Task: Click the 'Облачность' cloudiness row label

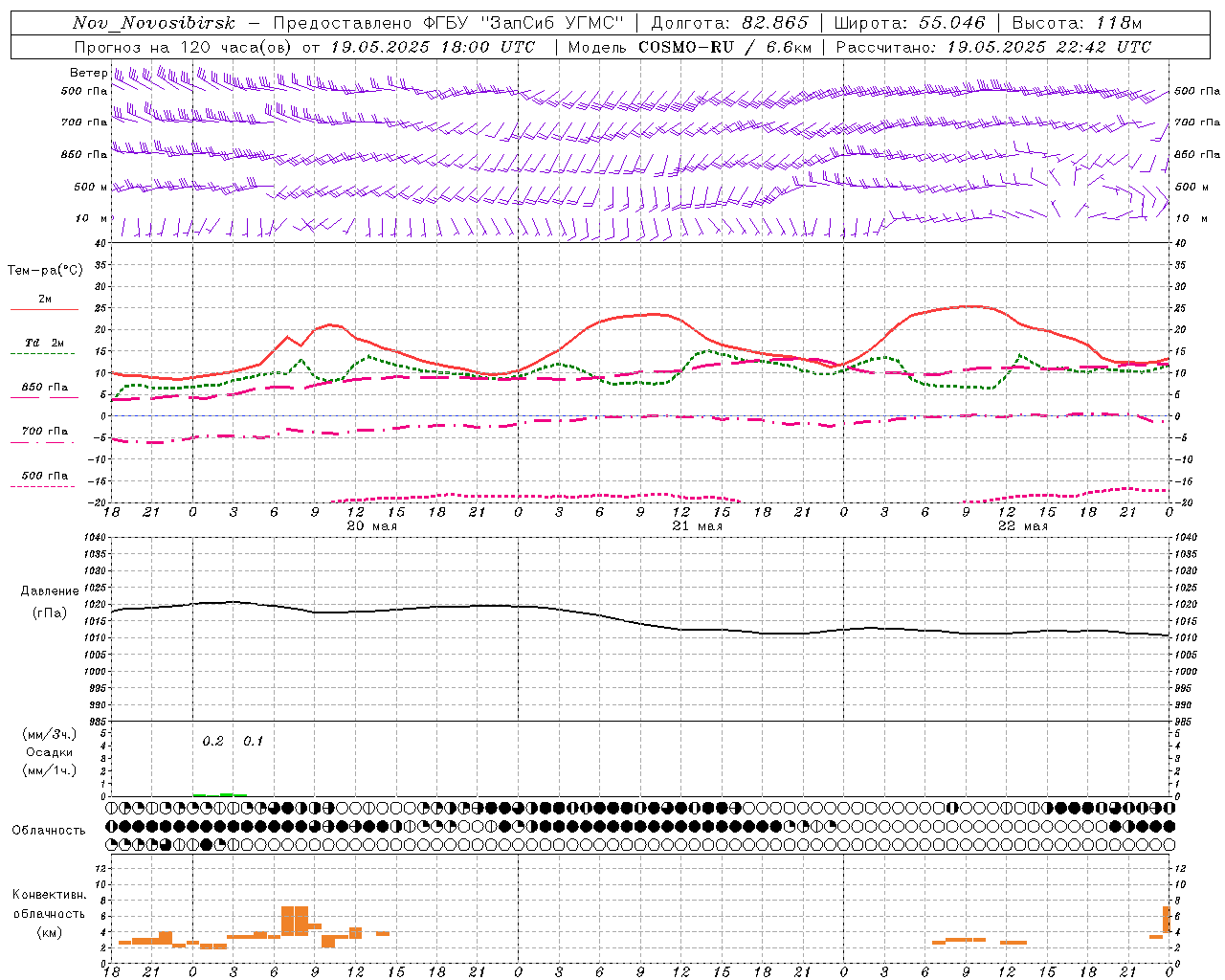Action: (x=49, y=830)
